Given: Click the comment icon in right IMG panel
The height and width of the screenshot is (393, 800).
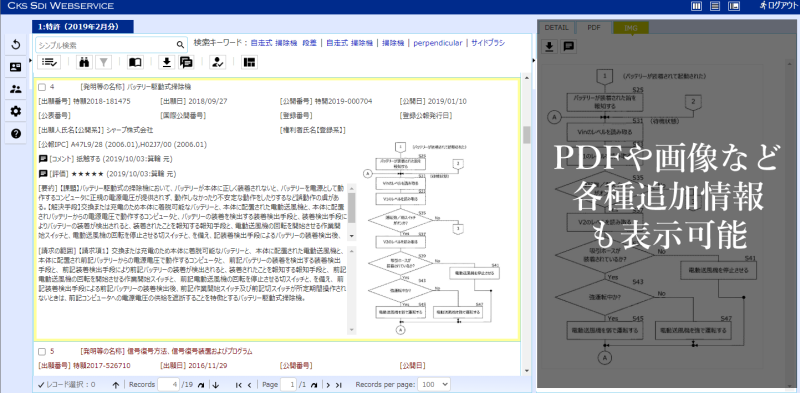Looking at the screenshot, I should click(568, 46).
